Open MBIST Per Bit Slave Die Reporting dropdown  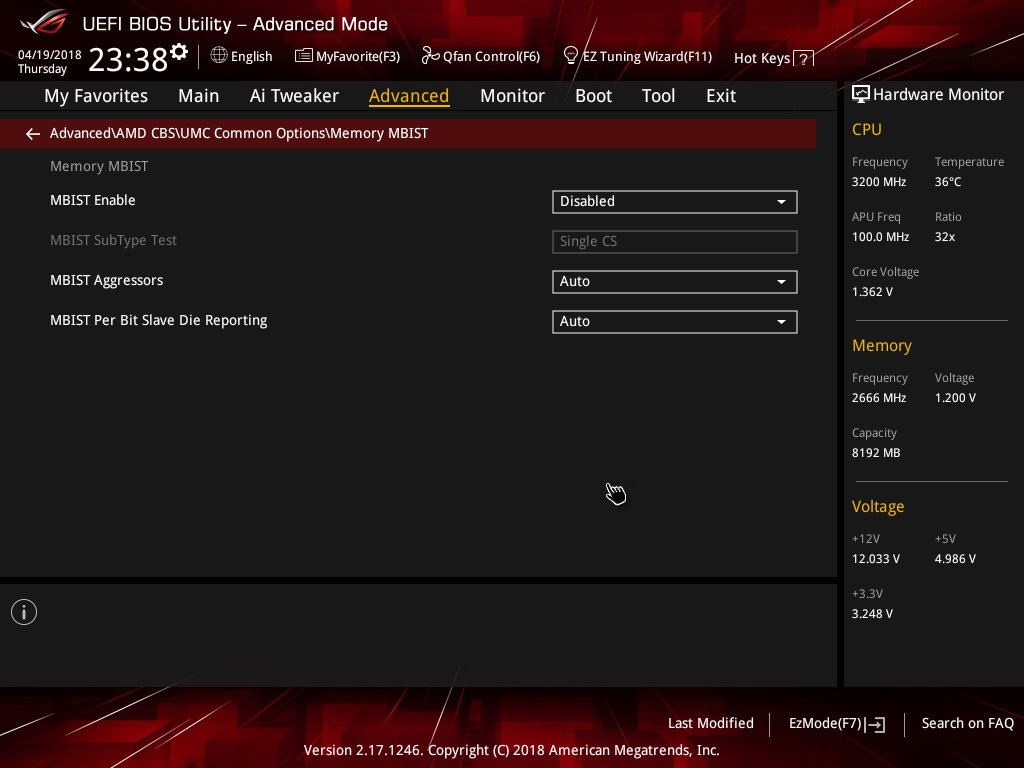pyautogui.click(x=675, y=321)
